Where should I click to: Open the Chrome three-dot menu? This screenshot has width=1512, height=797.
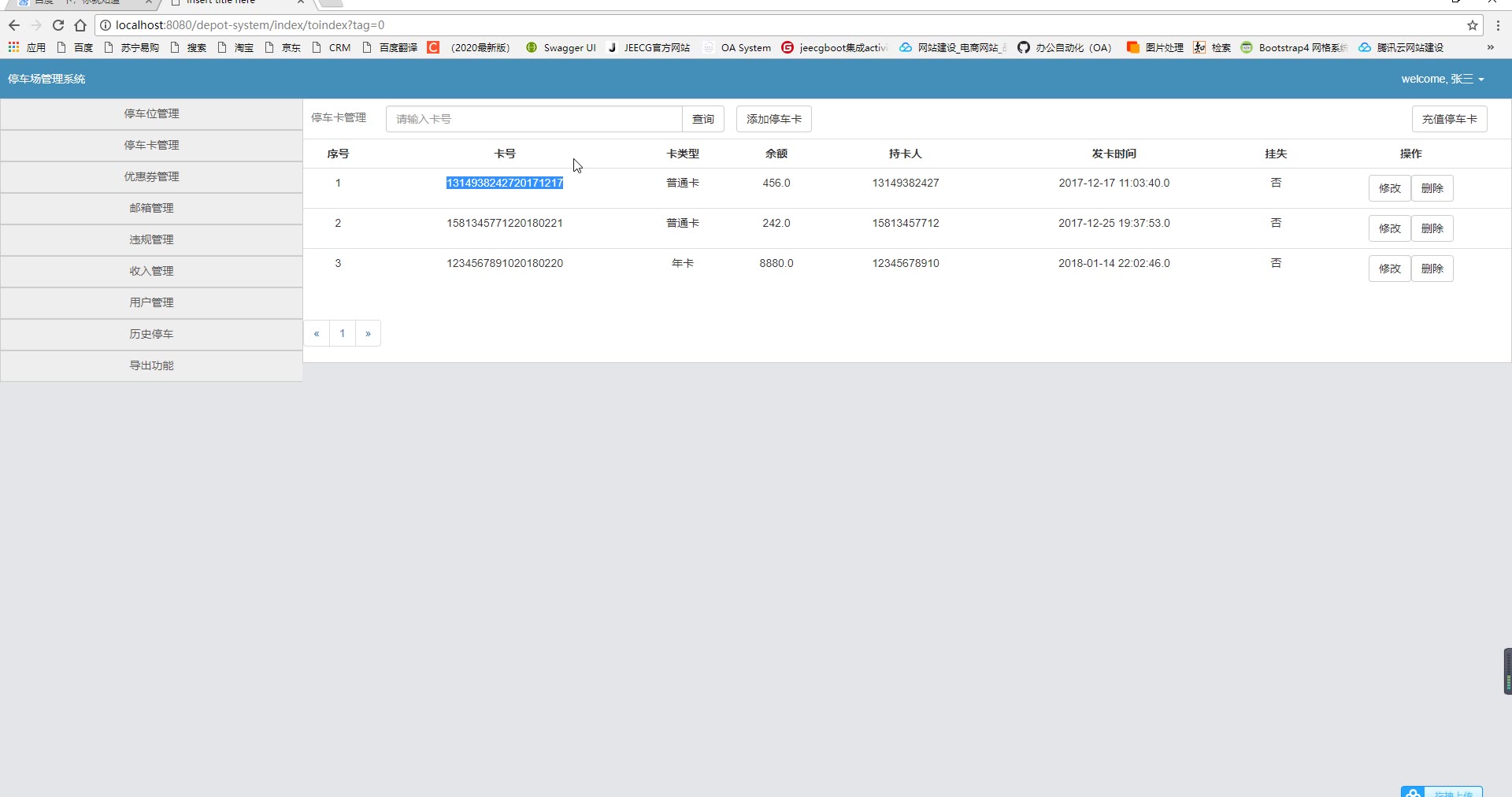(x=1498, y=25)
